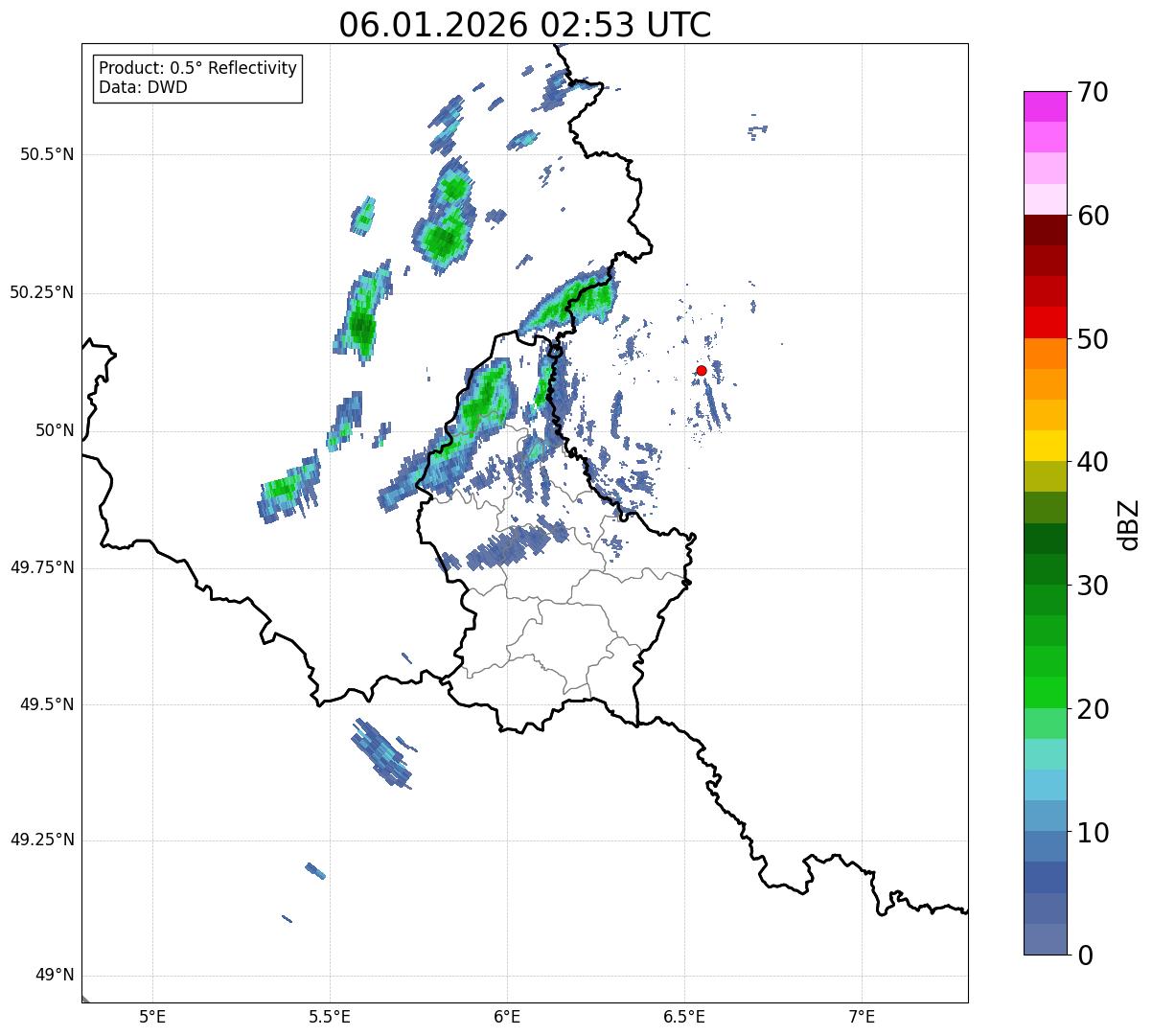Click the 6.5°E longitude label
This screenshot has width=1152, height=1036.
click(x=684, y=1017)
